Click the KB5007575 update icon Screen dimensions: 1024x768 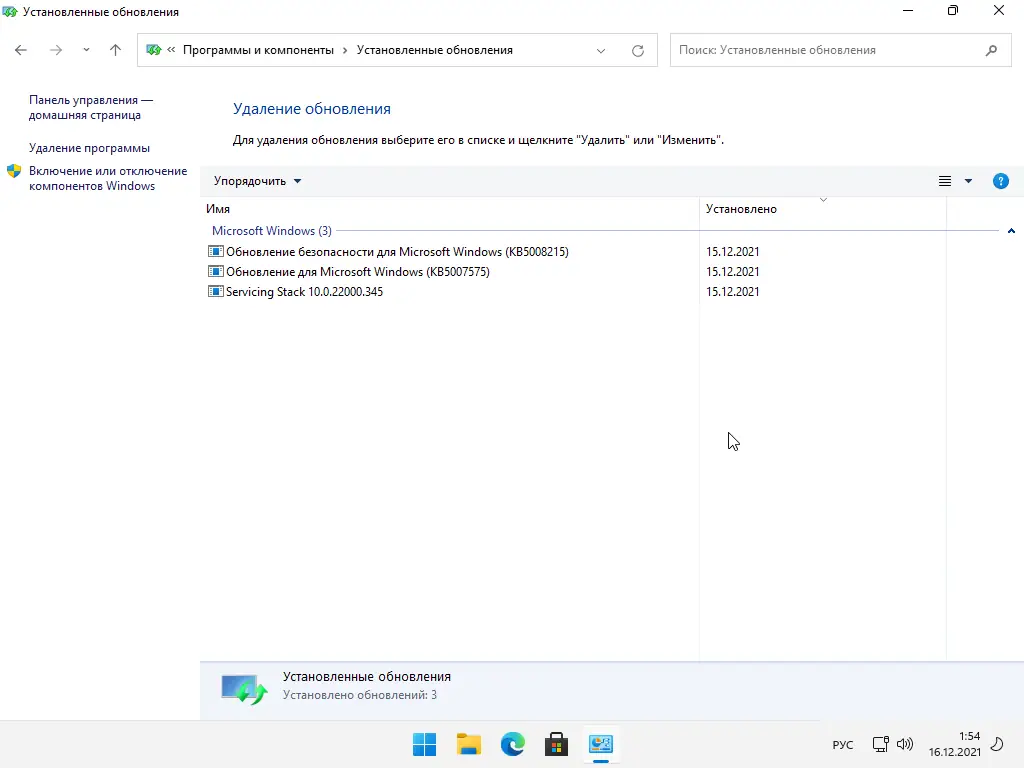216,271
